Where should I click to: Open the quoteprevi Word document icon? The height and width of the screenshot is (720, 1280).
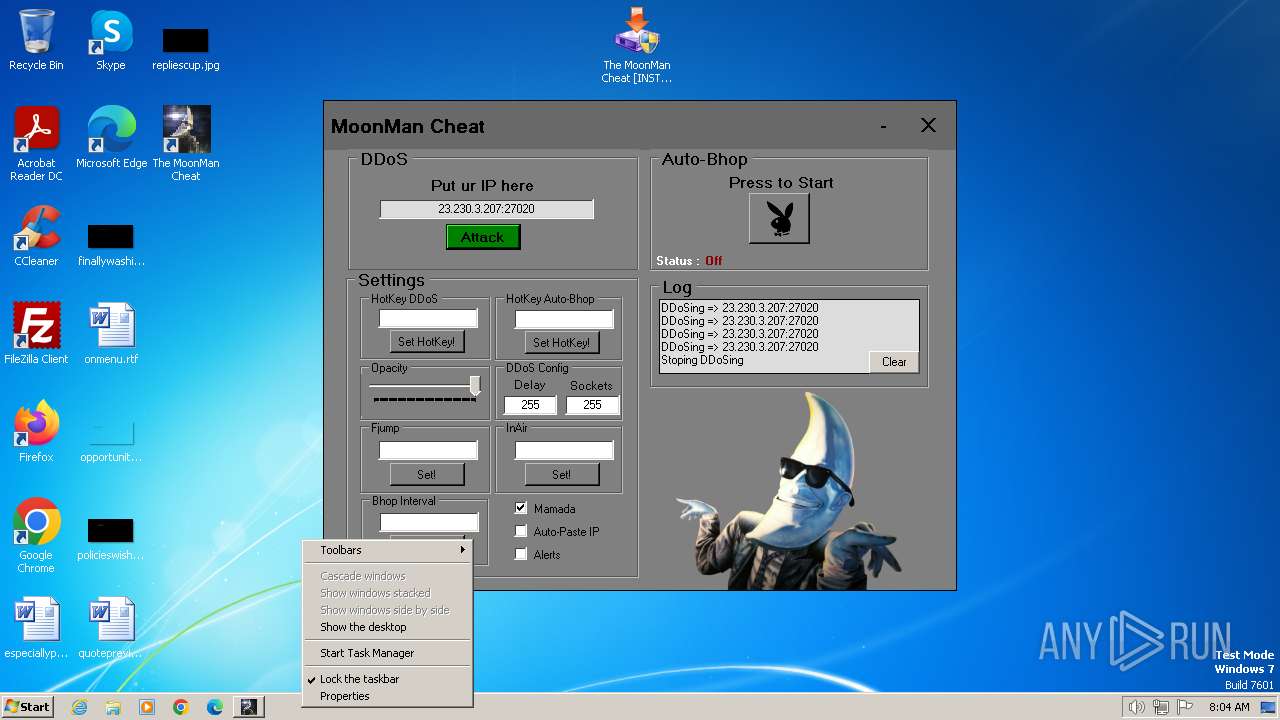coord(111,628)
